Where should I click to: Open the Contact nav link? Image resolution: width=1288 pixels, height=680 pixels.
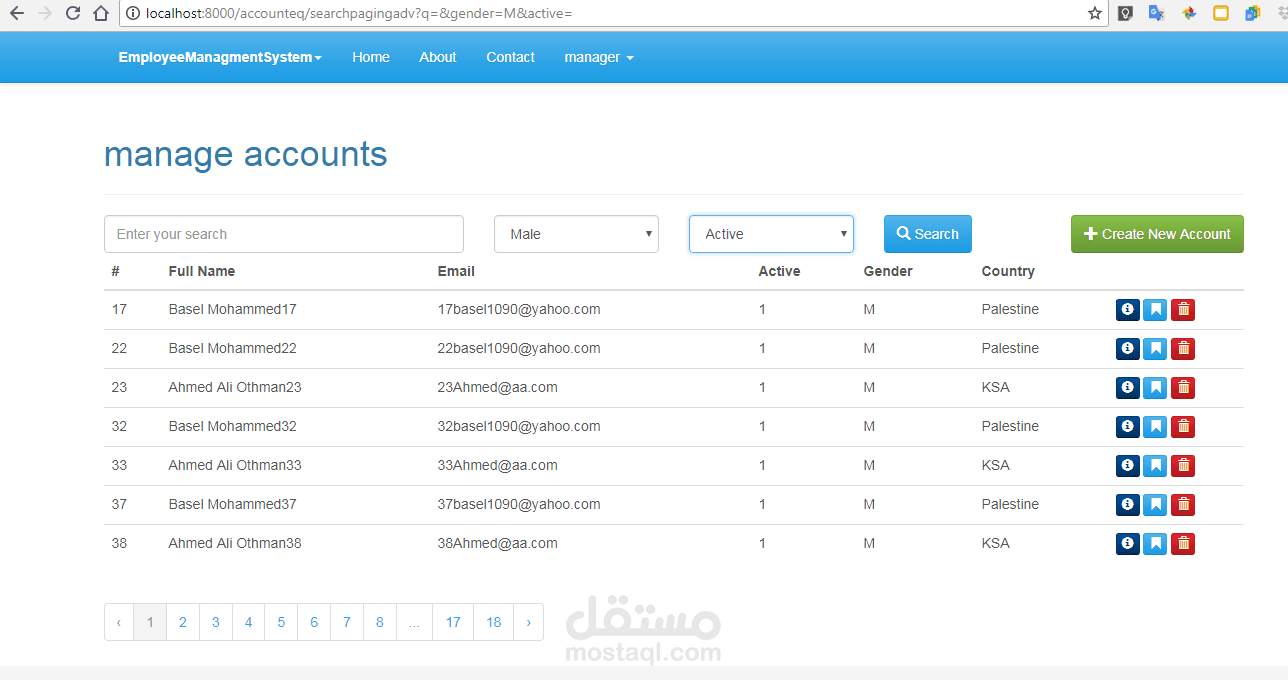[510, 57]
